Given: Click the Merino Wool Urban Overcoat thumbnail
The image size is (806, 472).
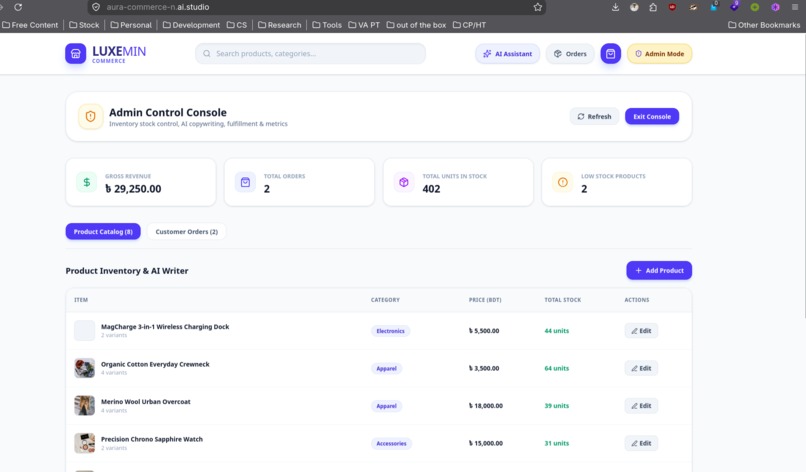Looking at the screenshot, I should coord(84,406).
